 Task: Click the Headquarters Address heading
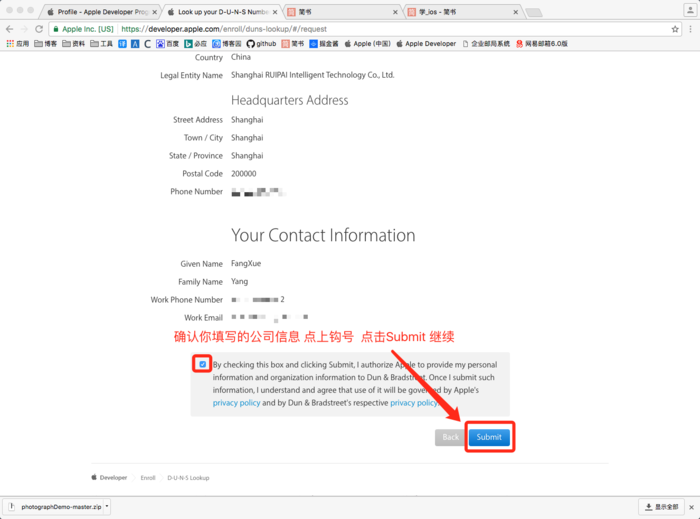click(x=290, y=100)
